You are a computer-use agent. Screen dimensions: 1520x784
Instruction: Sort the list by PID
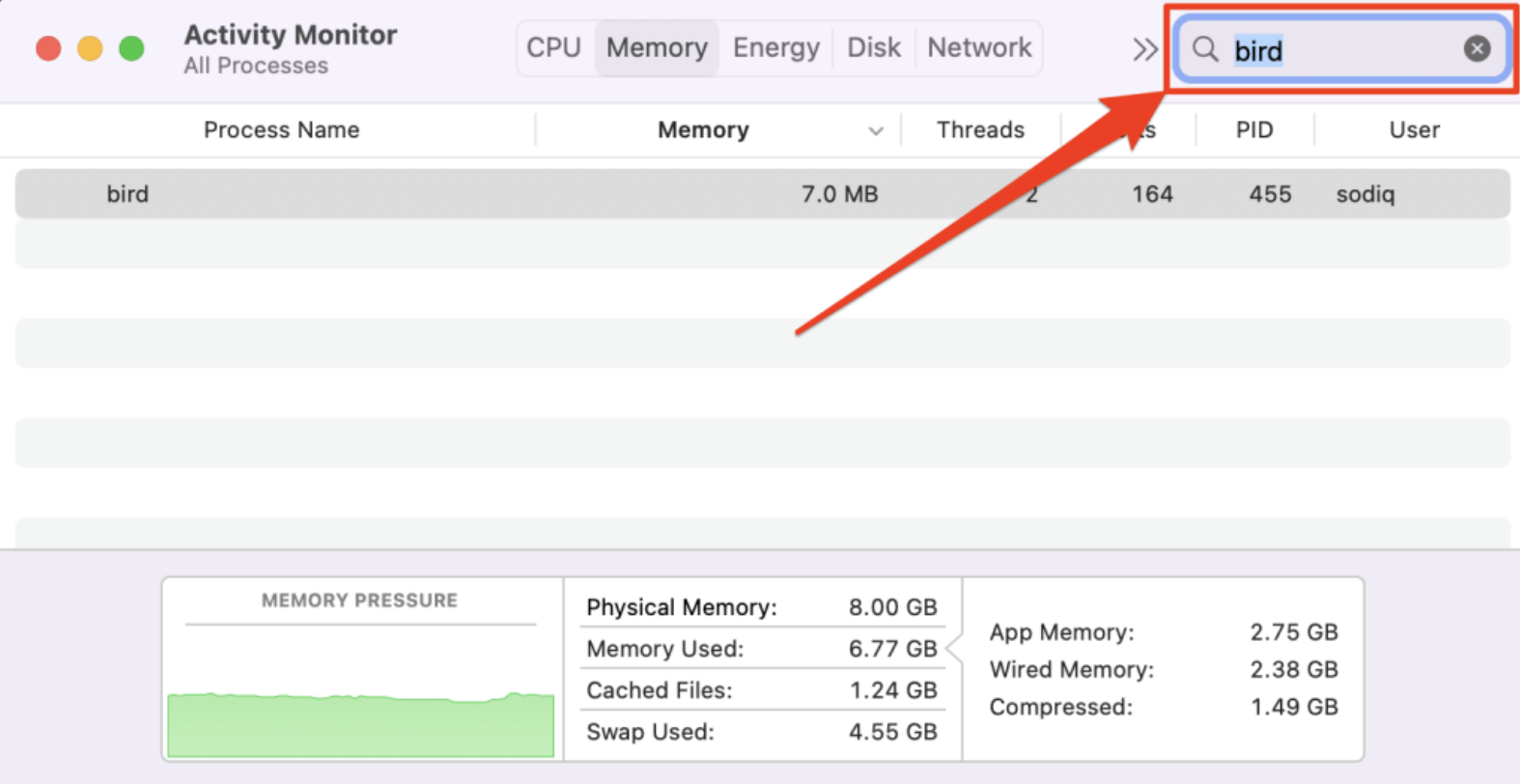[x=1253, y=129]
